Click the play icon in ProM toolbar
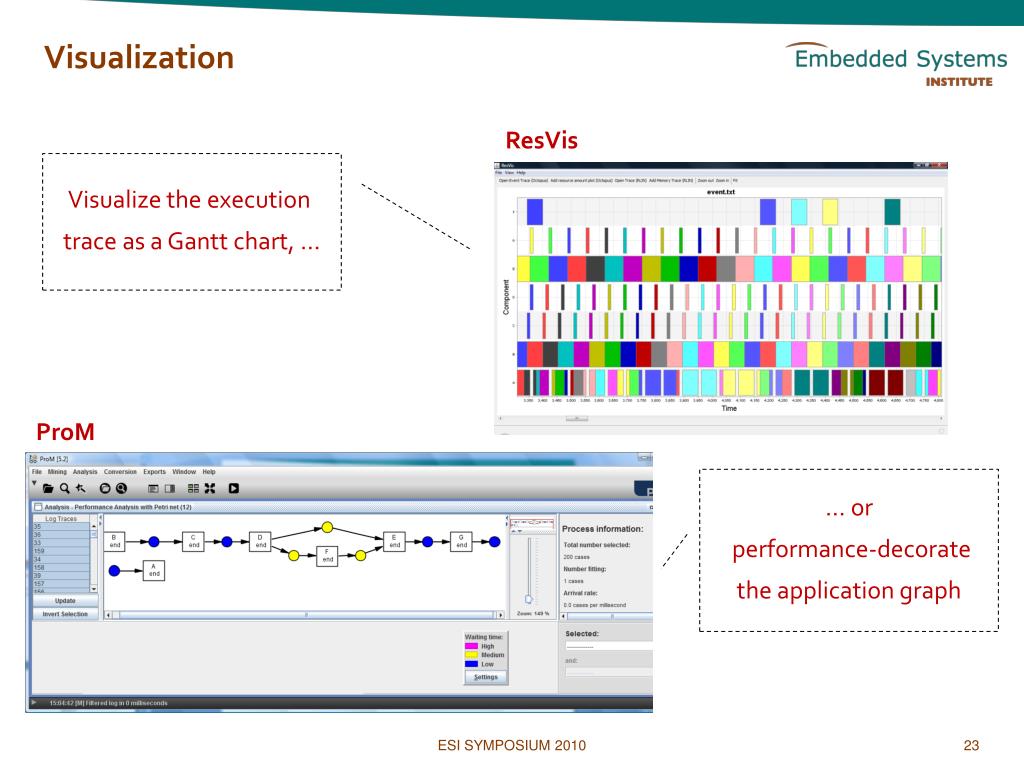 click(x=233, y=488)
